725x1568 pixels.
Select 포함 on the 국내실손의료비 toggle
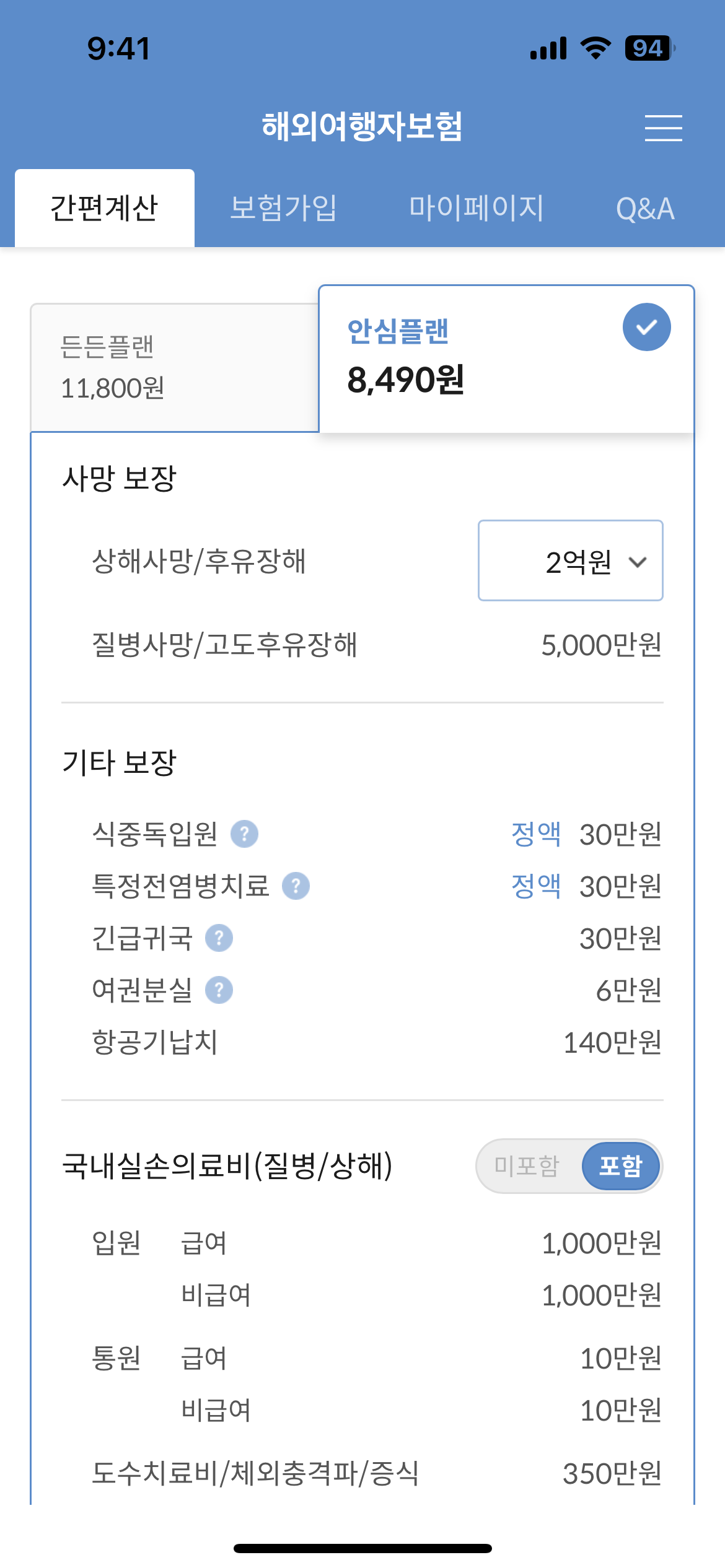point(621,1165)
